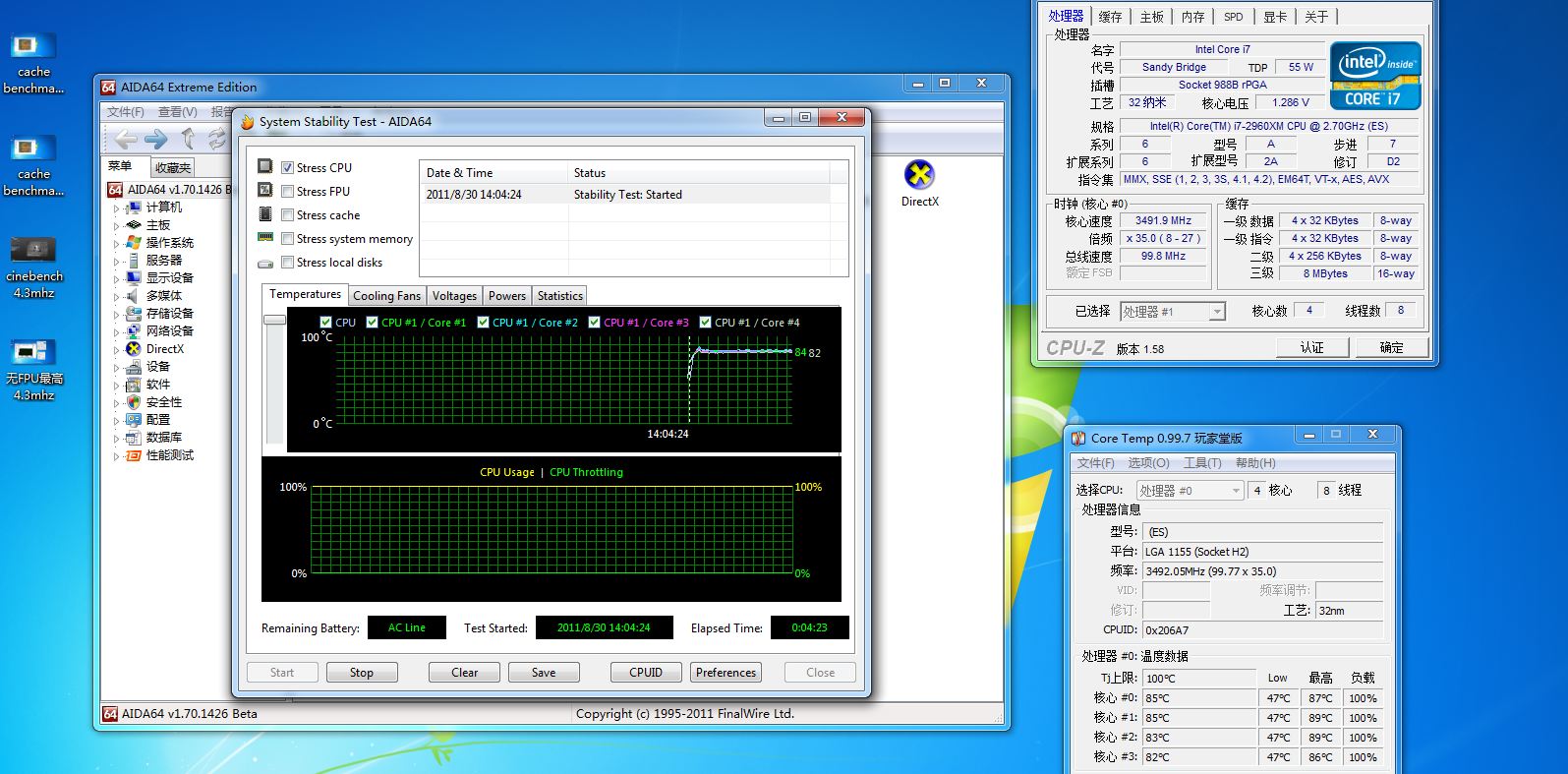The image size is (1568, 774).
Task: Open the SPD tab in CPU-Z
Action: click(x=1233, y=17)
